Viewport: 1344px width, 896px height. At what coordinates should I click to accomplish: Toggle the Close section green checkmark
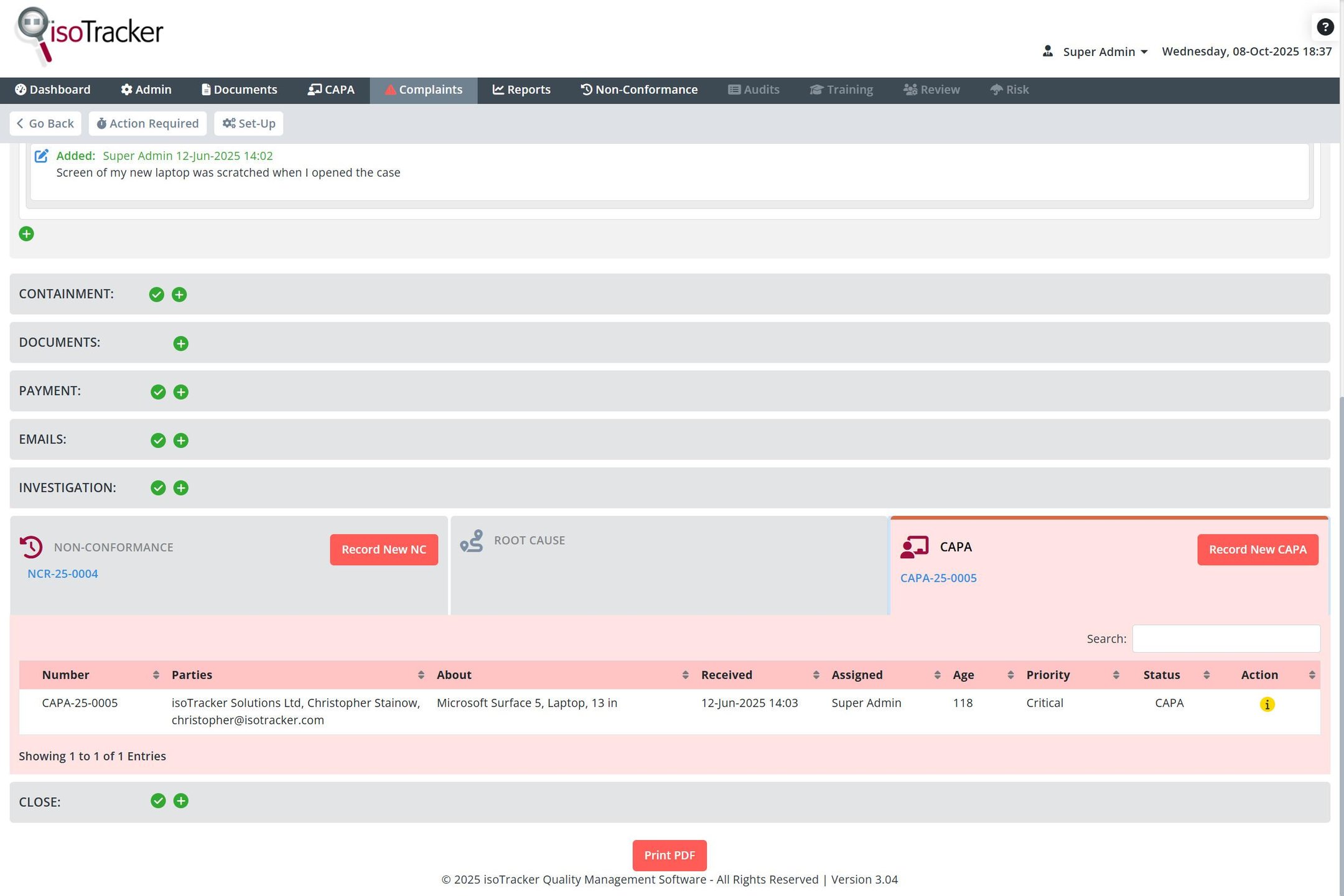pos(158,801)
